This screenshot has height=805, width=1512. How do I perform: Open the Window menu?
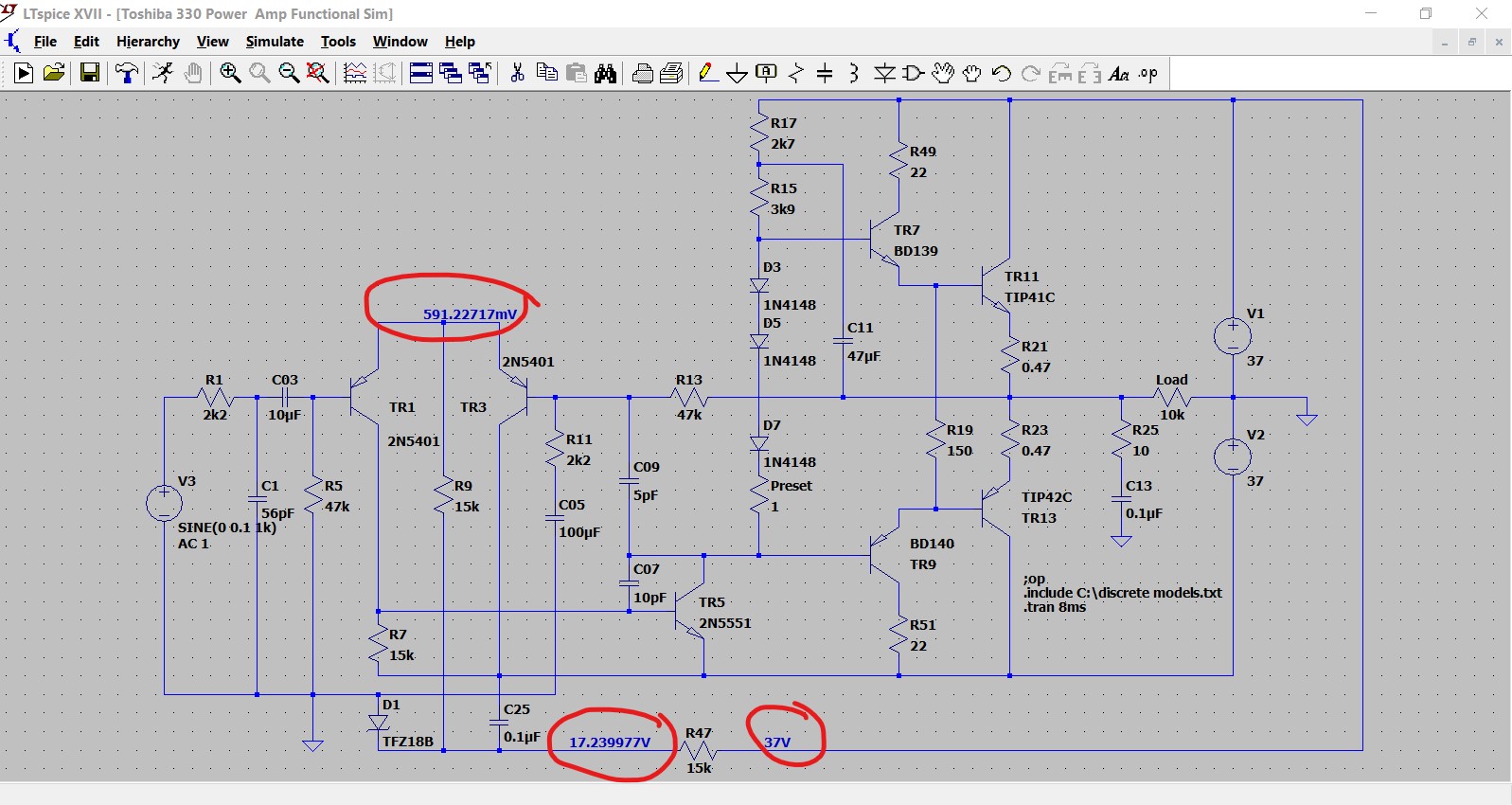pos(400,42)
